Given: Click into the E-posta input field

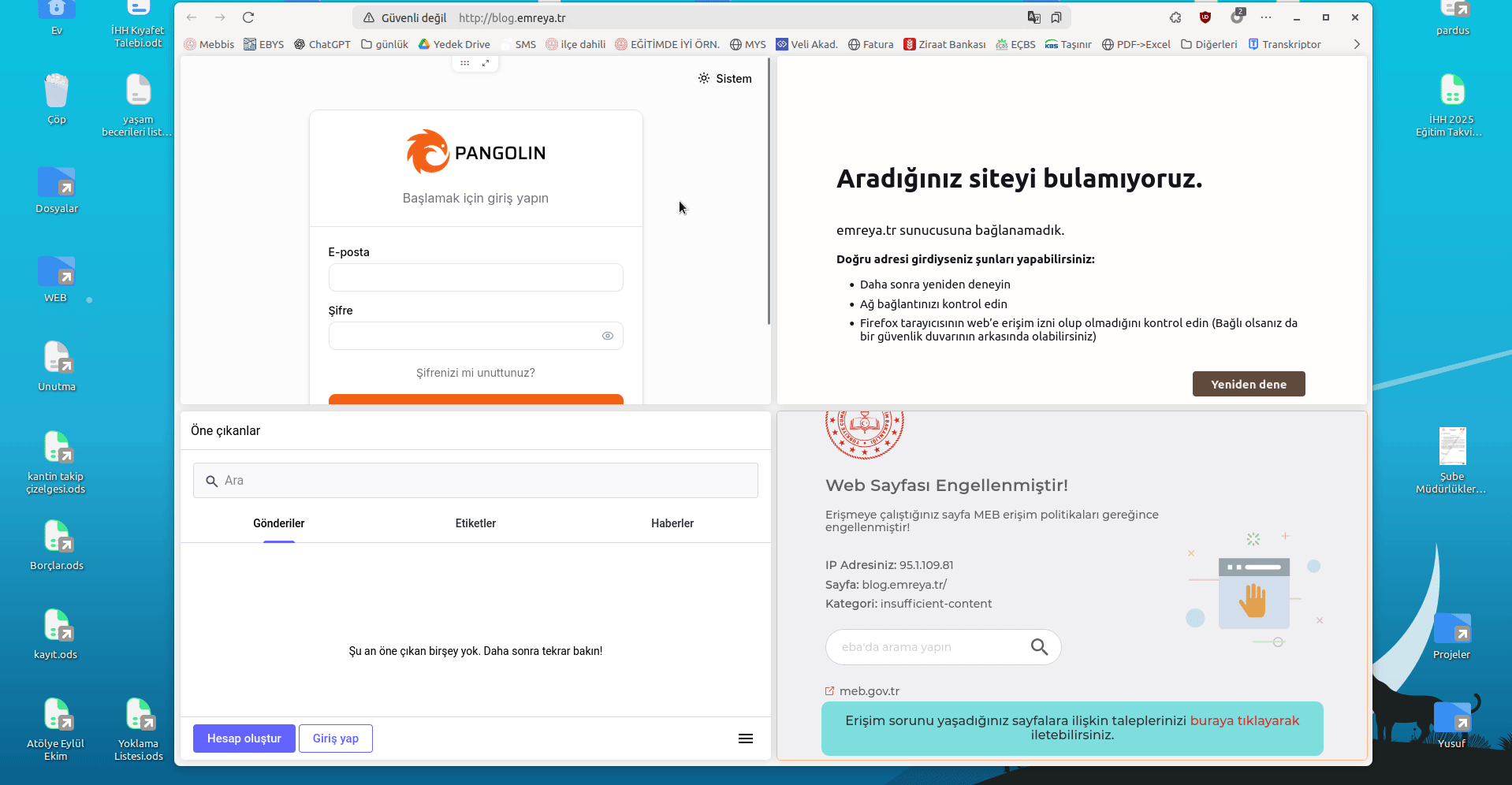Looking at the screenshot, I should point(475,277).
